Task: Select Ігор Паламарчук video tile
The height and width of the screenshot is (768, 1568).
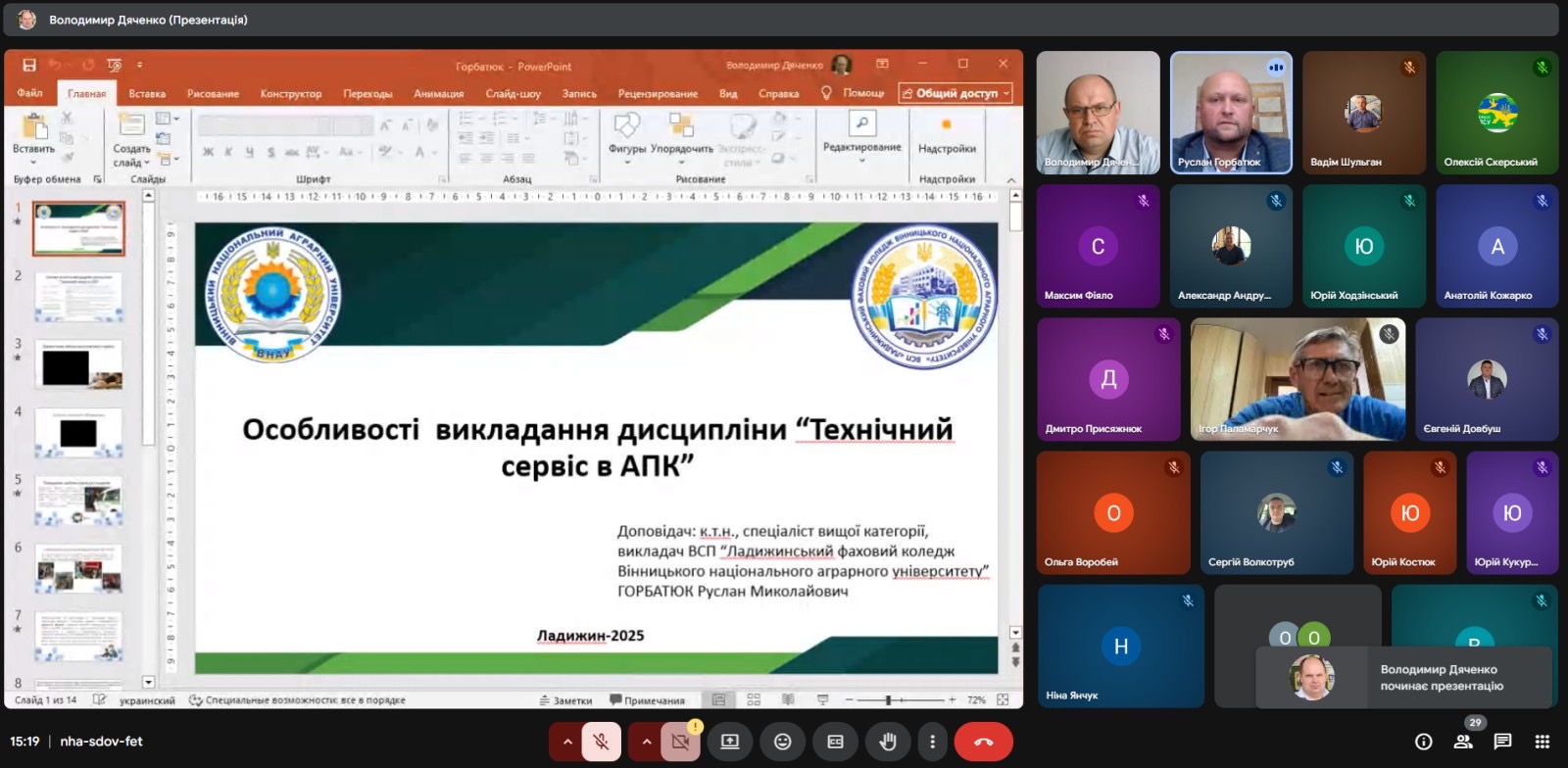Action: pyautogui.click(x=1298, y=379)
